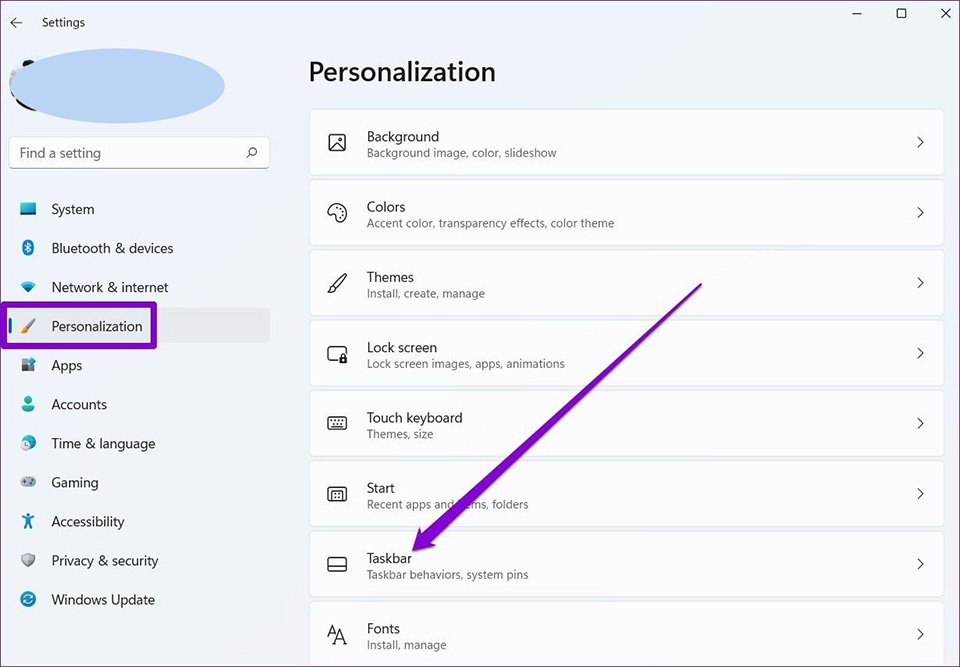
Task: Open Taskbar settings card
Action: pyautogui.click(x=626, y=564)
